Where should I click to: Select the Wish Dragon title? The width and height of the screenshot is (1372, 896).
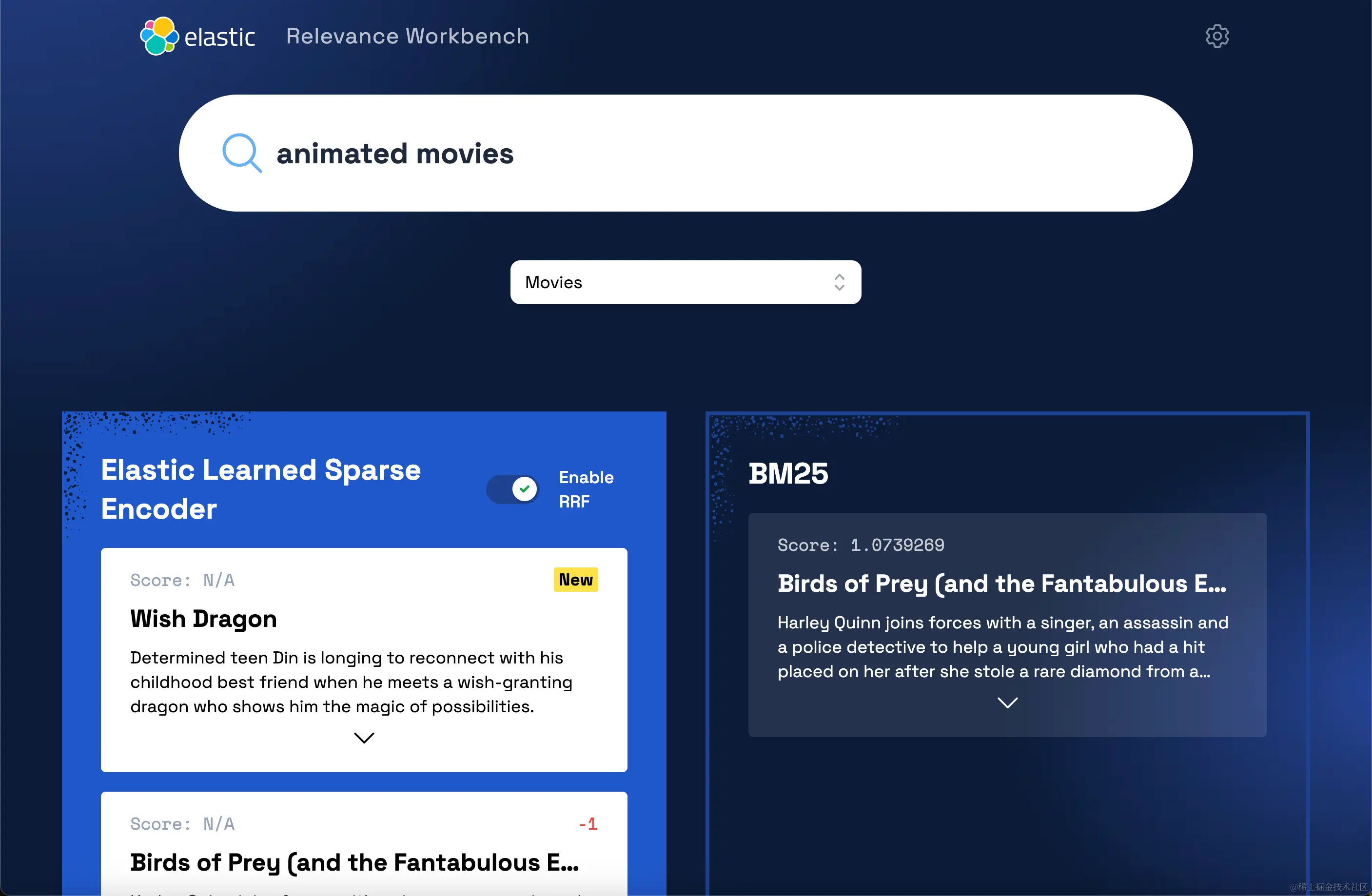coord(203,619)
